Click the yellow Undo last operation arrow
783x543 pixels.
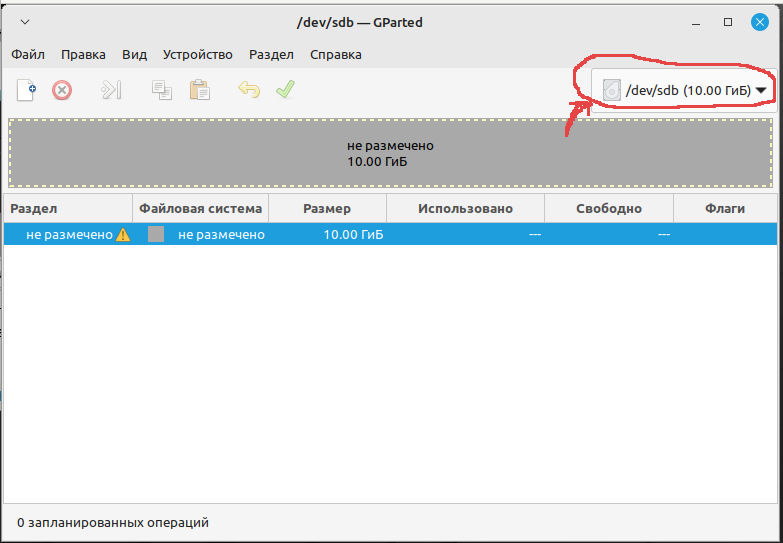tap(249, 90)
